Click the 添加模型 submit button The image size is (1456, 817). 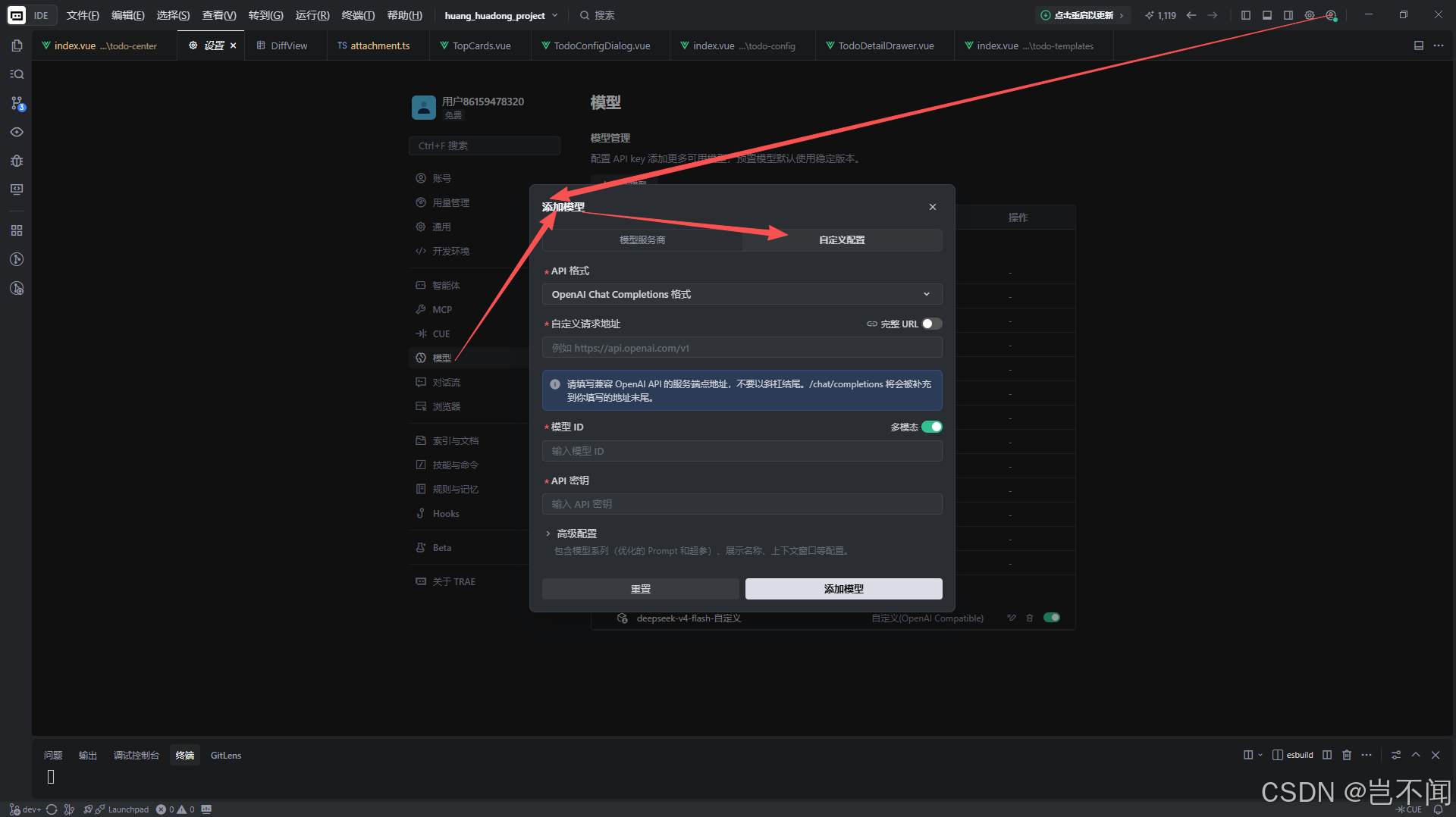pyautogui.click(x=843, y=589)
